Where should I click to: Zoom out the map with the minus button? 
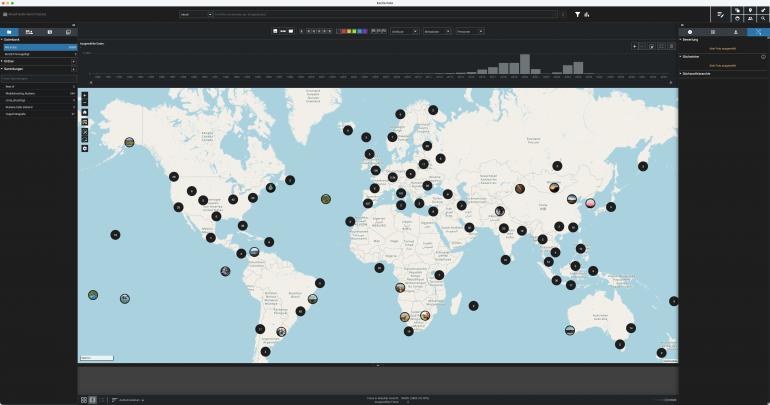(84, 102)
